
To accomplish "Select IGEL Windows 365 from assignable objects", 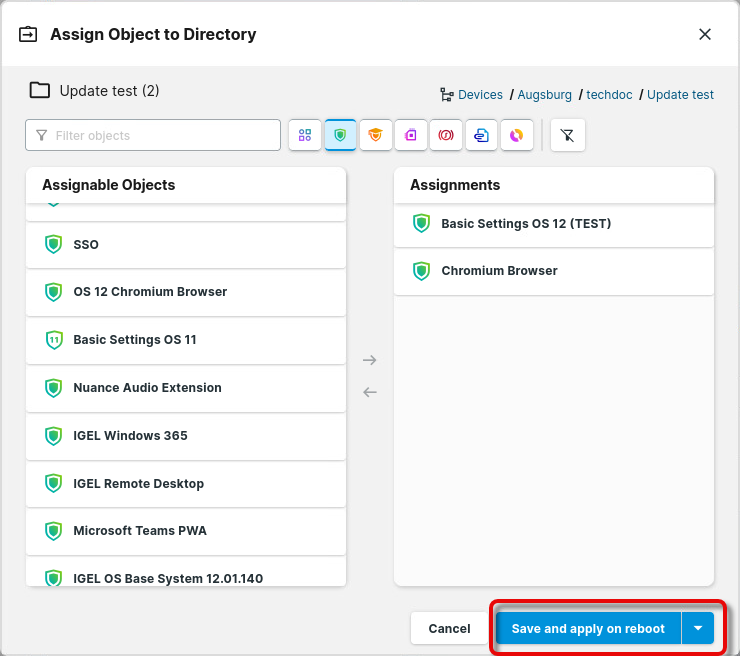I will click(130, 436).
